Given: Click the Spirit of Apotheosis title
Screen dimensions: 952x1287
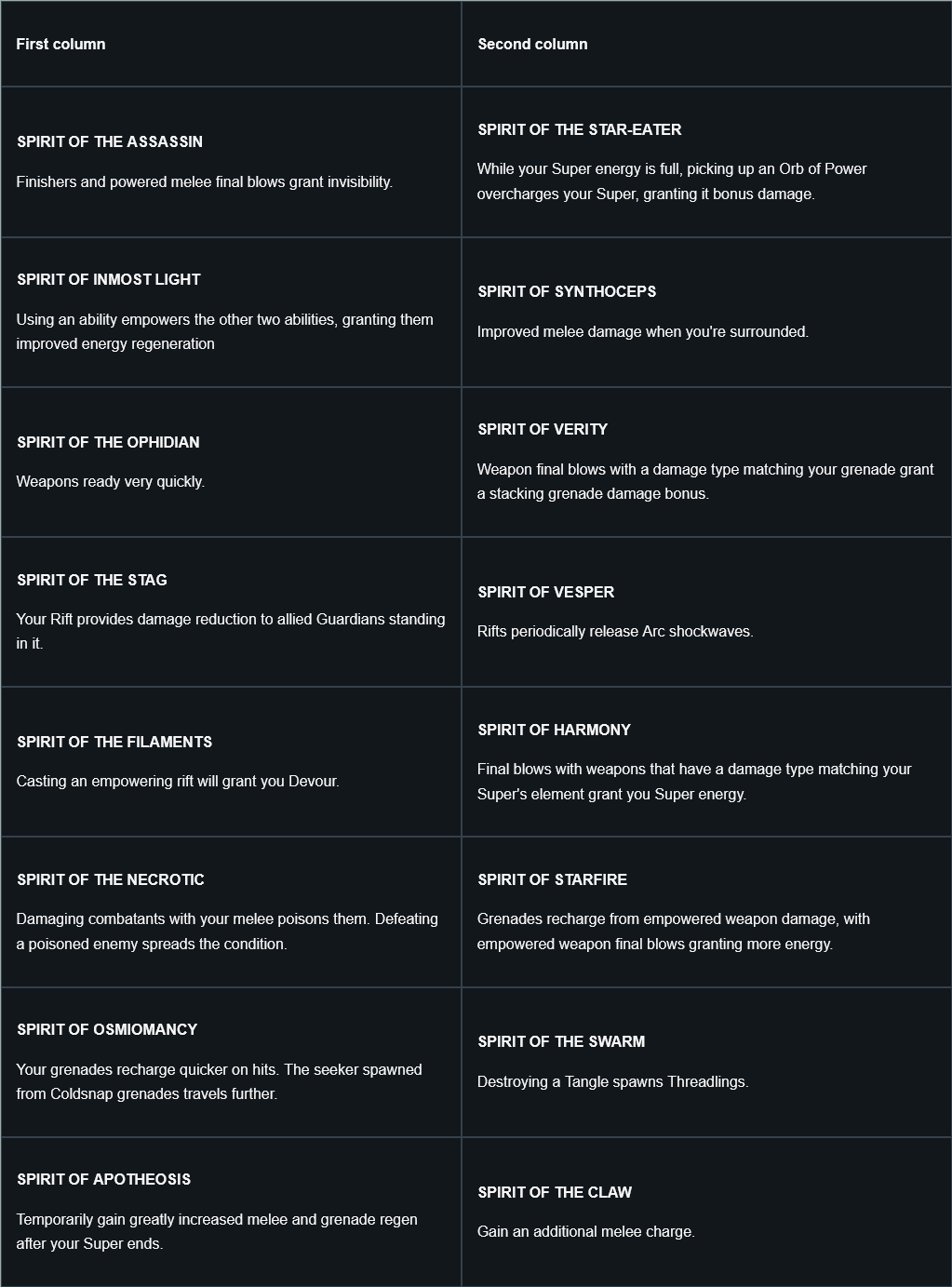Looking at the screenshot, I should pyautogui.click(x=104, y=1179).
